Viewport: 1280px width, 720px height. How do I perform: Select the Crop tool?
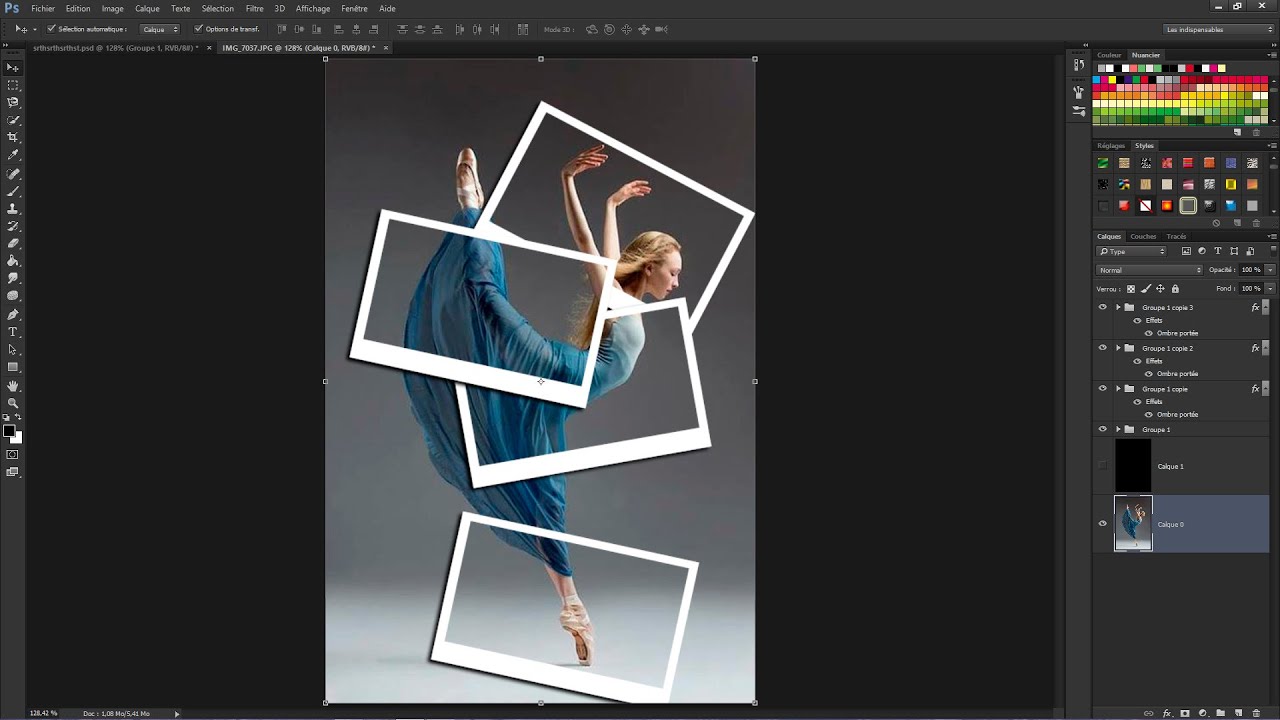[x=13, y=137]
